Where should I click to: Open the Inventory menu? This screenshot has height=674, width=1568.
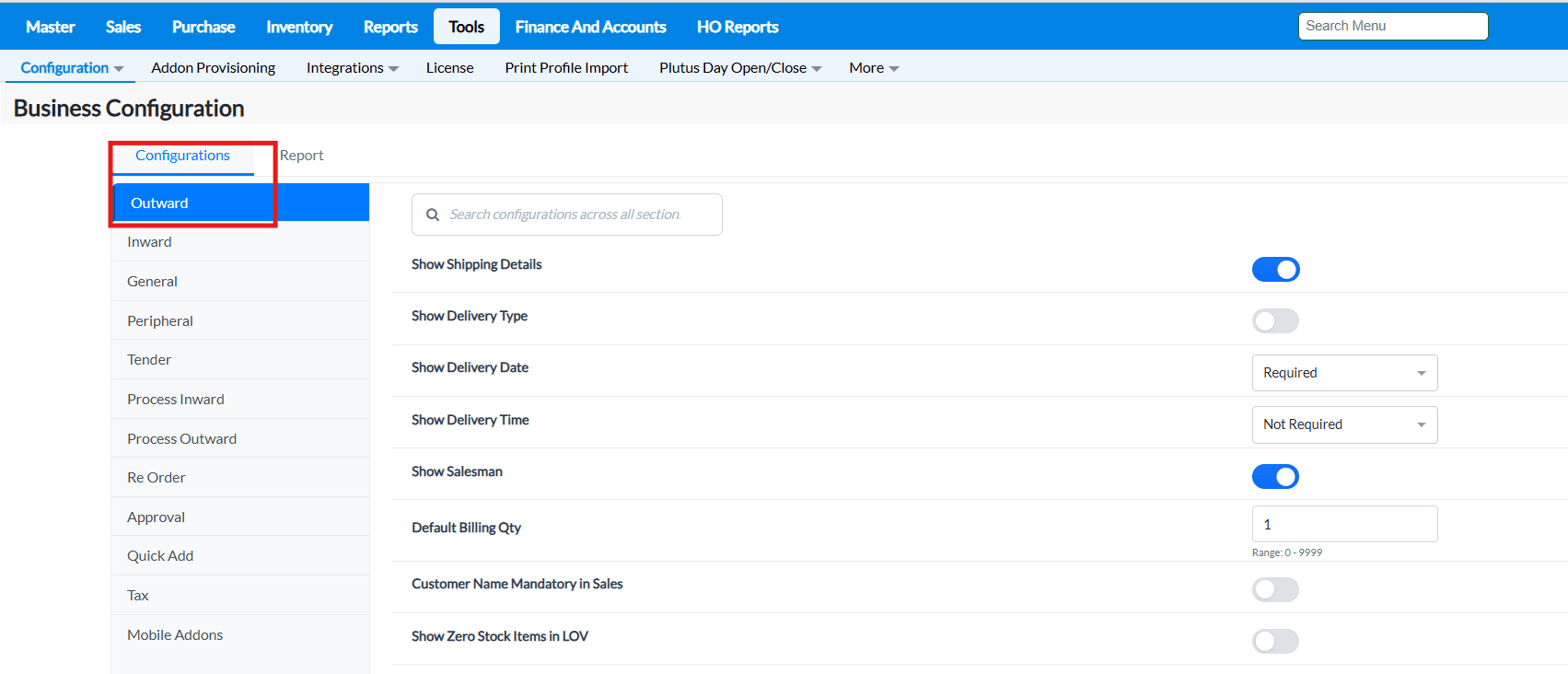coord(299,27)
